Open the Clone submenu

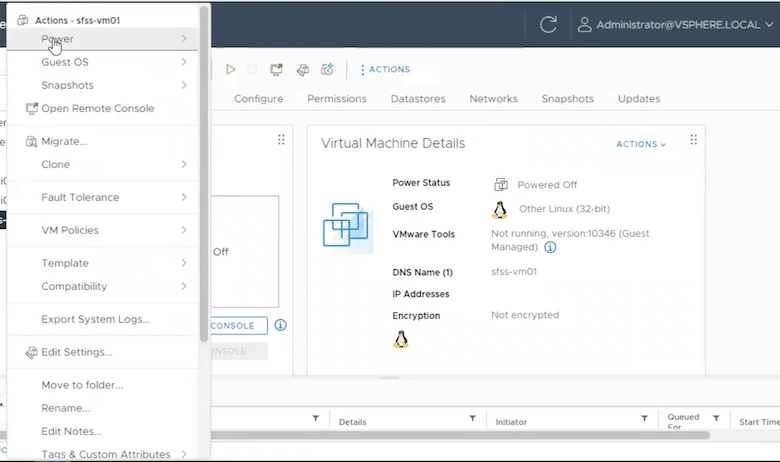pyautogui.click(x=103, y=165)
